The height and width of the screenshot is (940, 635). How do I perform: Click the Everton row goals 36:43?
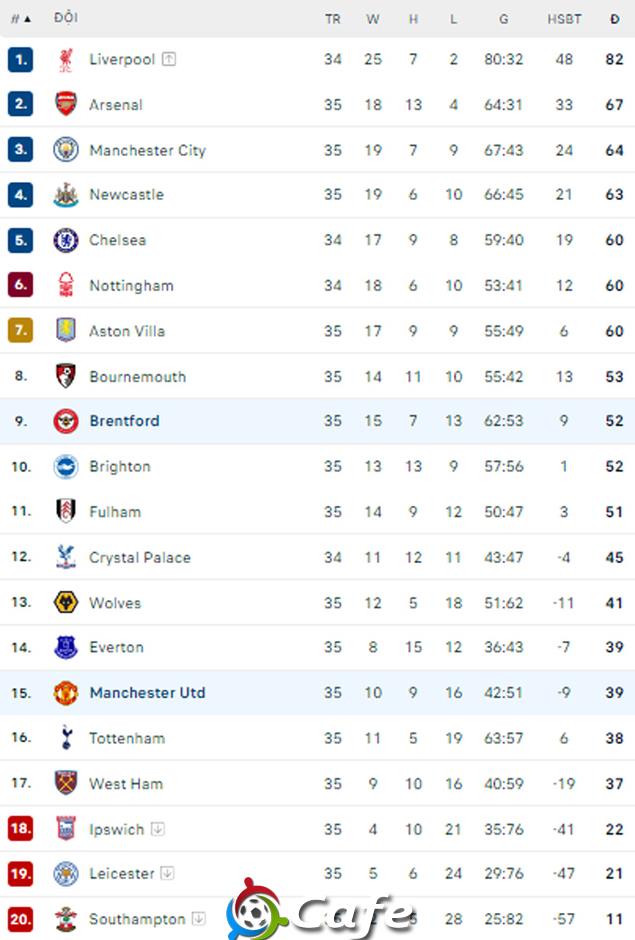click(x=504, y=647)
